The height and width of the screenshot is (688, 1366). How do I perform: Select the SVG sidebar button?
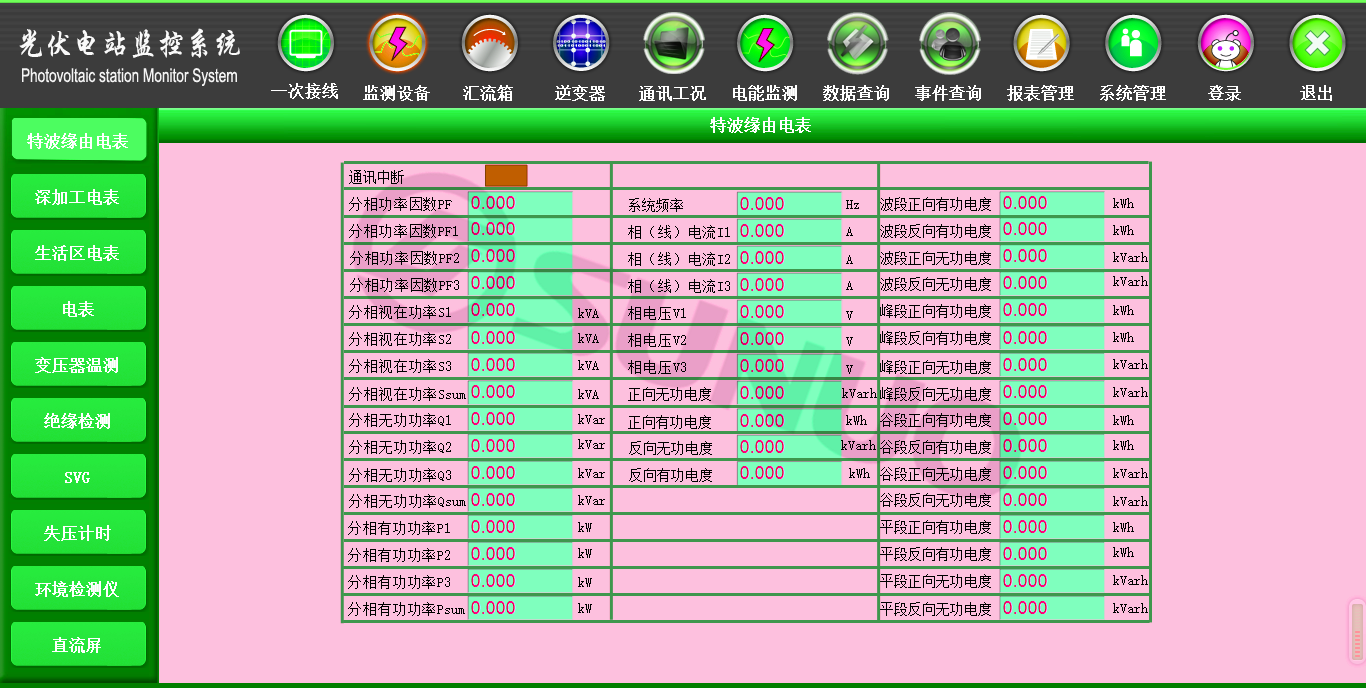(78, 477)
